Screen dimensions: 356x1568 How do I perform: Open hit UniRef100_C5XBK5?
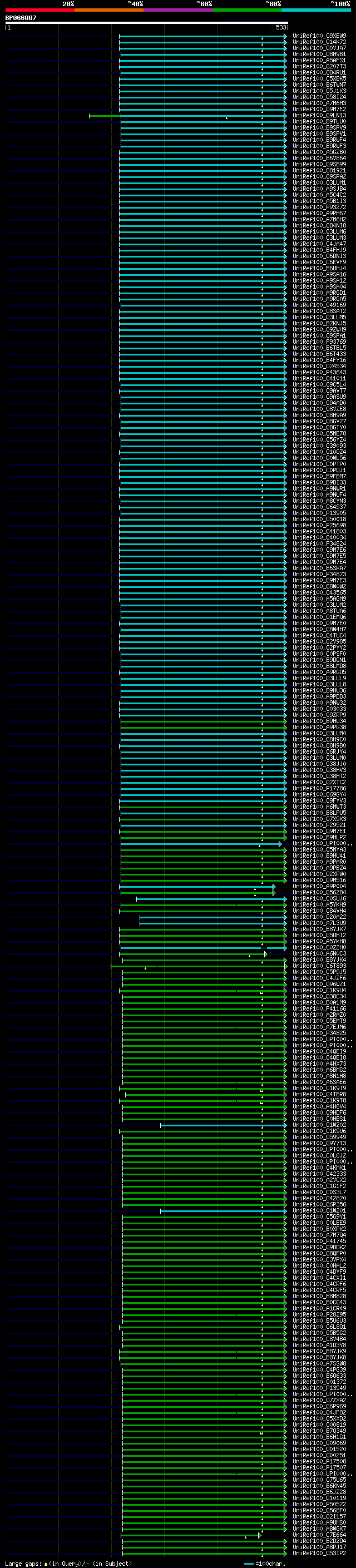[319, 78]
